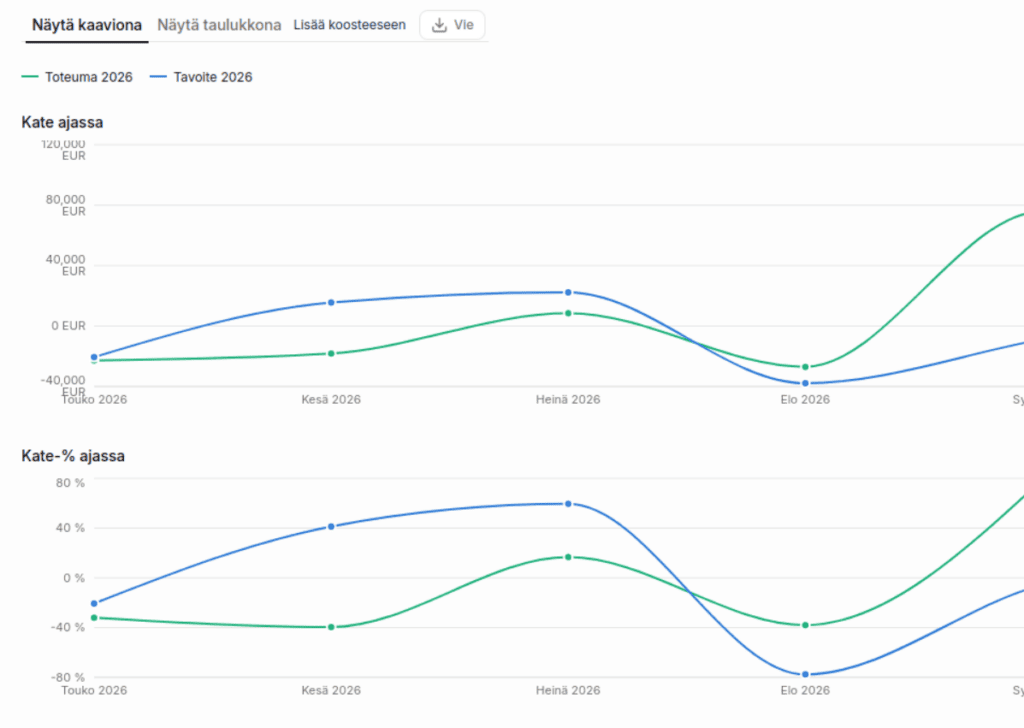
Task: Export data with the Vie button
Action: point(452,25)
